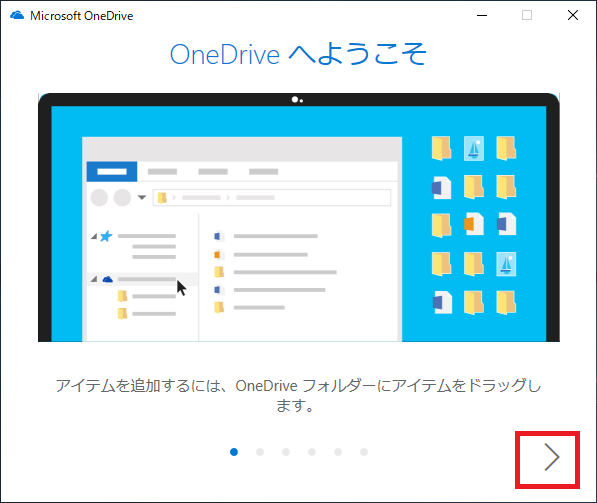Click the dropdown arrow next to gray circles
This screenshot has height=503, width=597.
[x=142, y=197]
